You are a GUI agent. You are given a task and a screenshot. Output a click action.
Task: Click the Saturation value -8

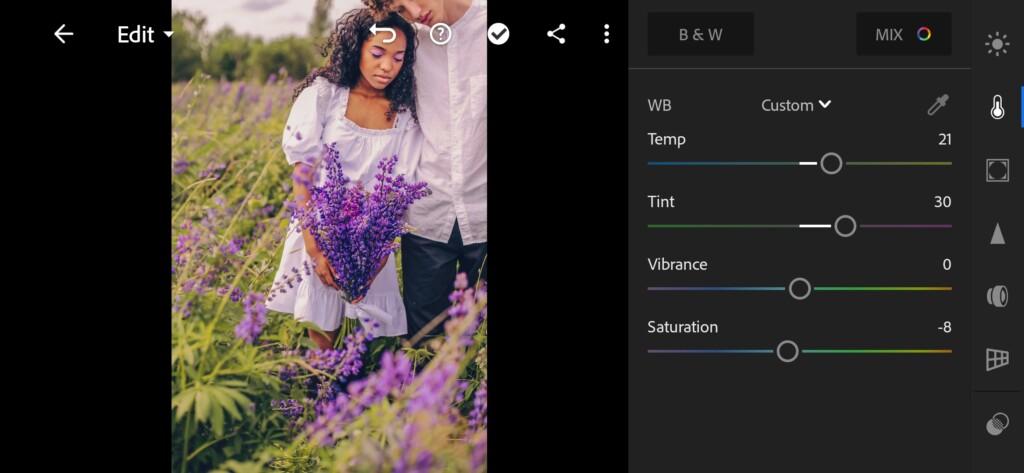point(944,327)
